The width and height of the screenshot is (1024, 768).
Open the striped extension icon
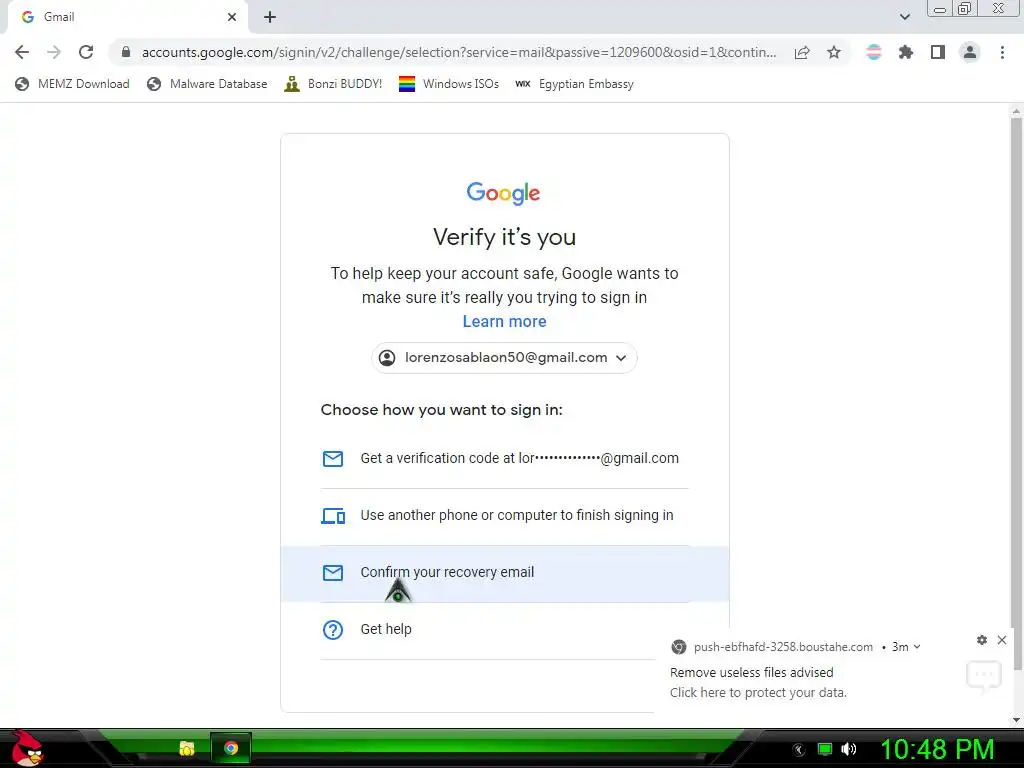click(874, 52)
